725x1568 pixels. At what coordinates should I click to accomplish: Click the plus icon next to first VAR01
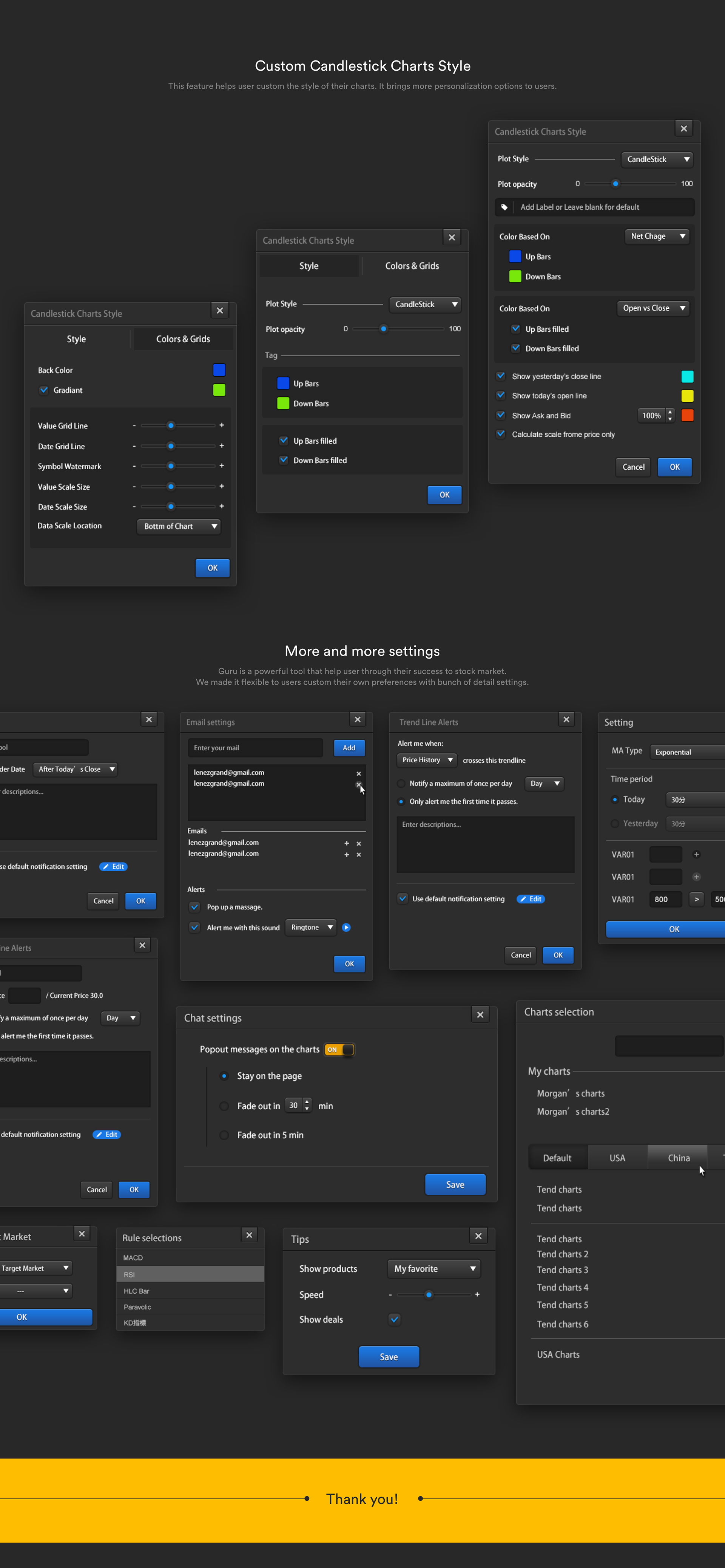(x=696, y=854)
